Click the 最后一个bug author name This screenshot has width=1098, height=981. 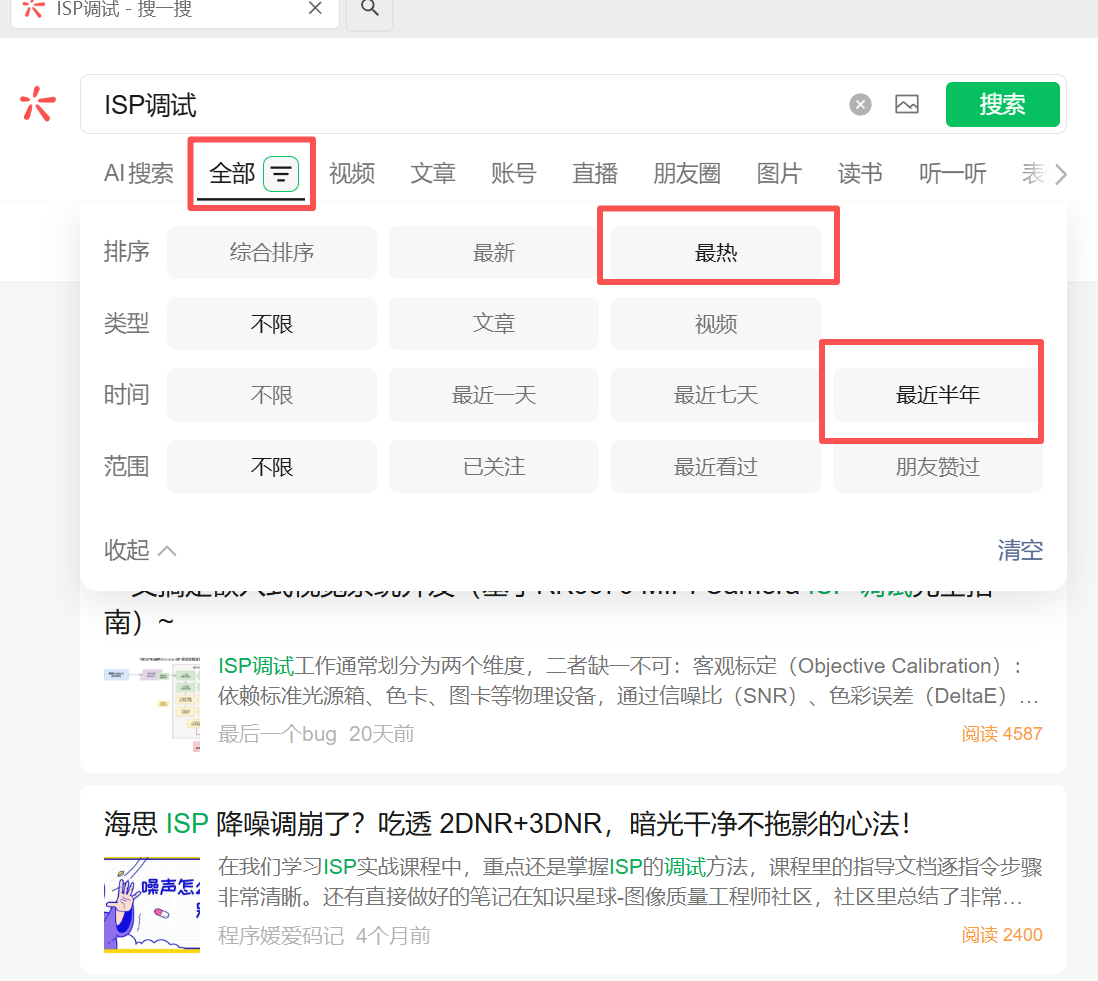click(277, 734)
